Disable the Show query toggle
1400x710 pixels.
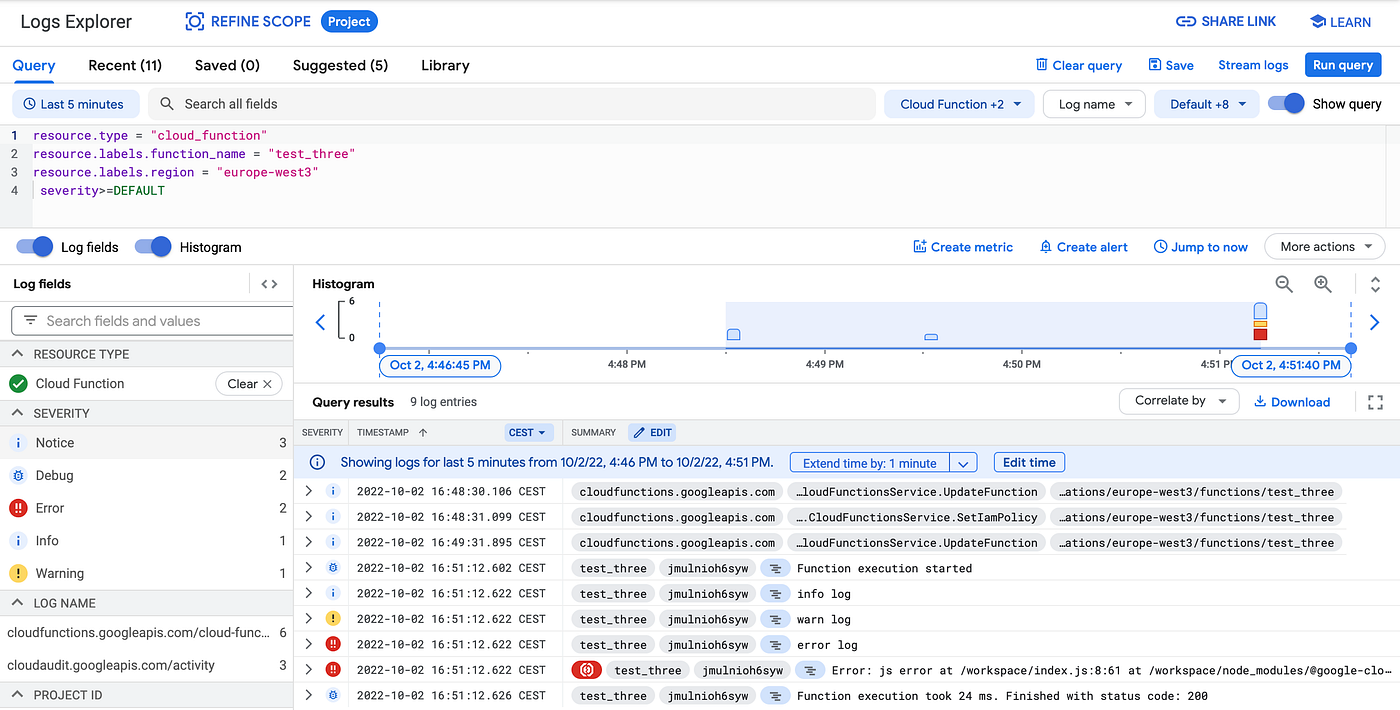(x=1289, y=103)
